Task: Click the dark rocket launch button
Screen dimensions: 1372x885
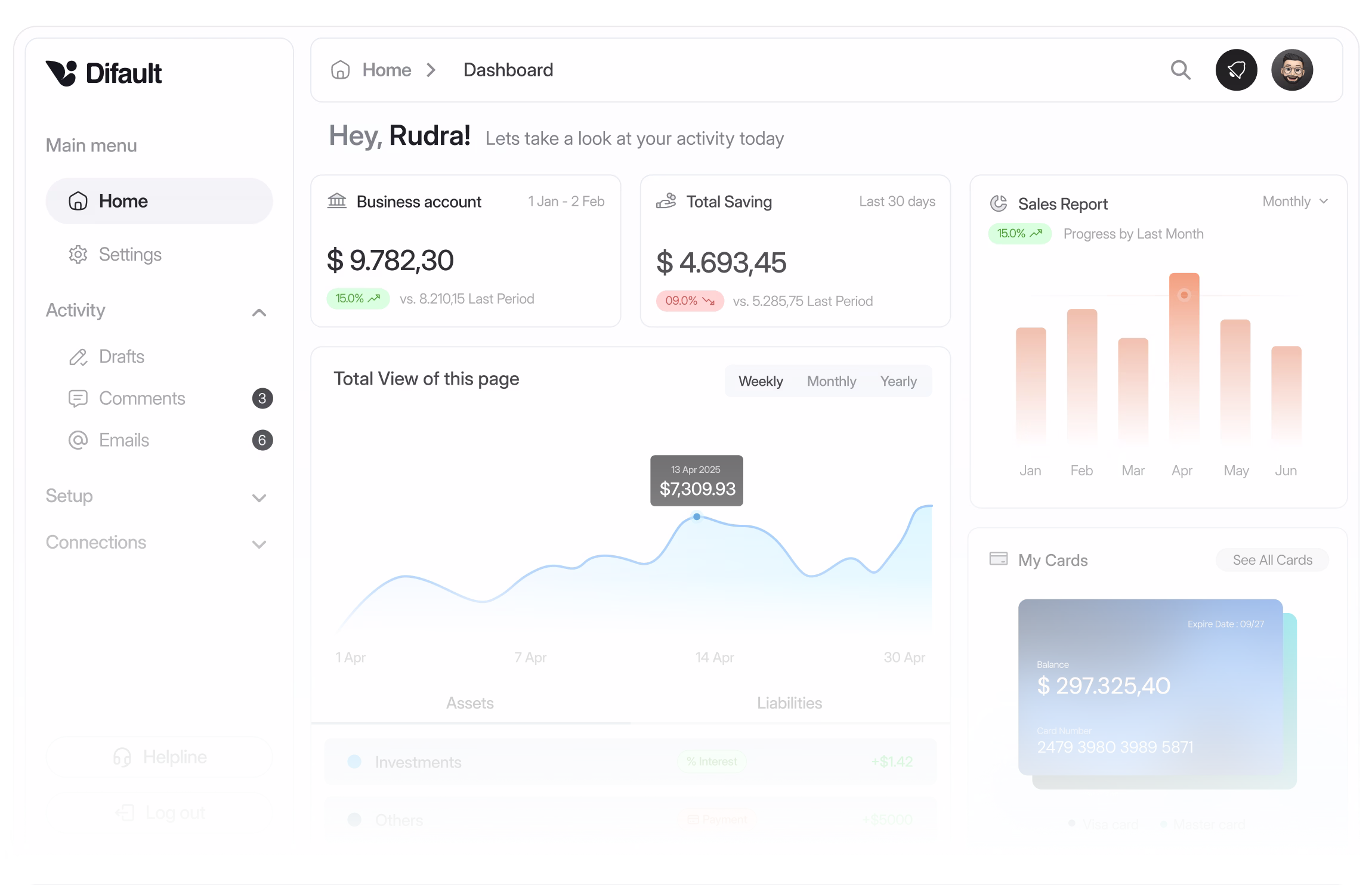Action: click(x=1236, y=70)
